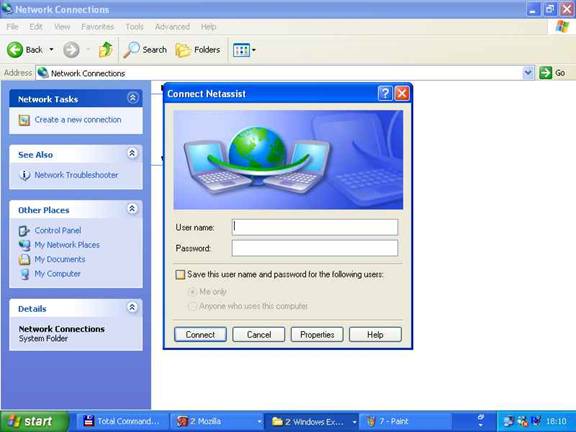Open the My Documents link
Viewport: 576px width, 432px height.
[60, 259]
